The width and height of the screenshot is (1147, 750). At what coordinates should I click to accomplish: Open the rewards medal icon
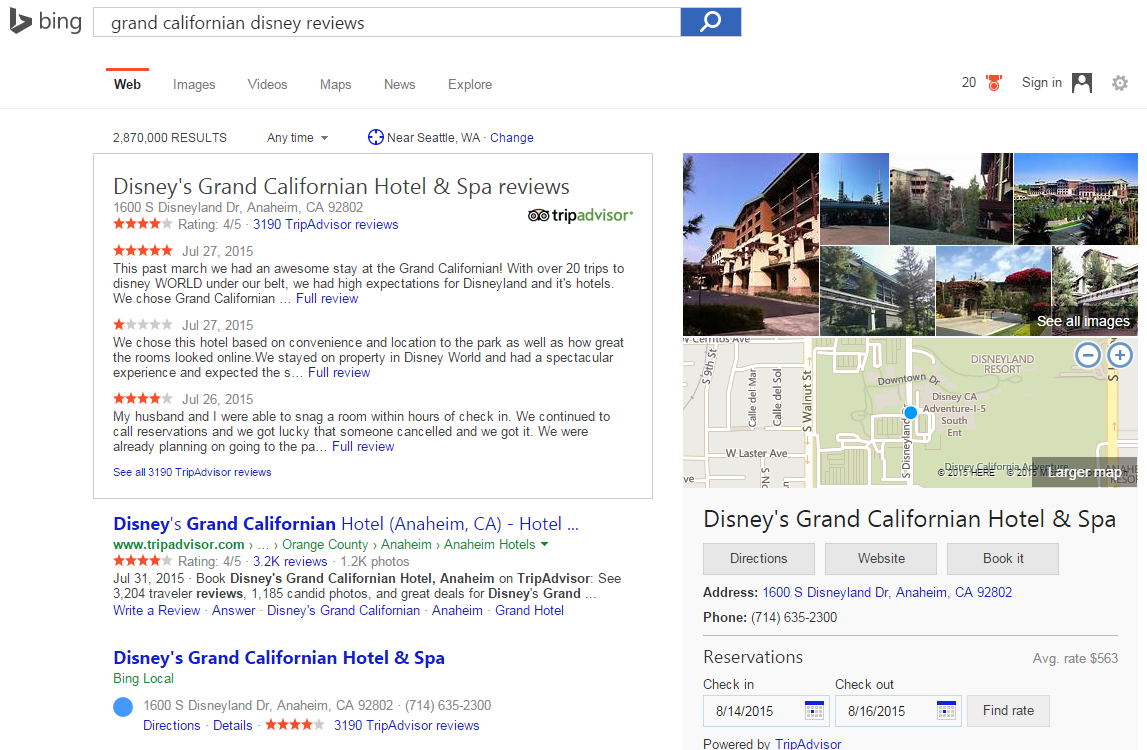point(994,83)
